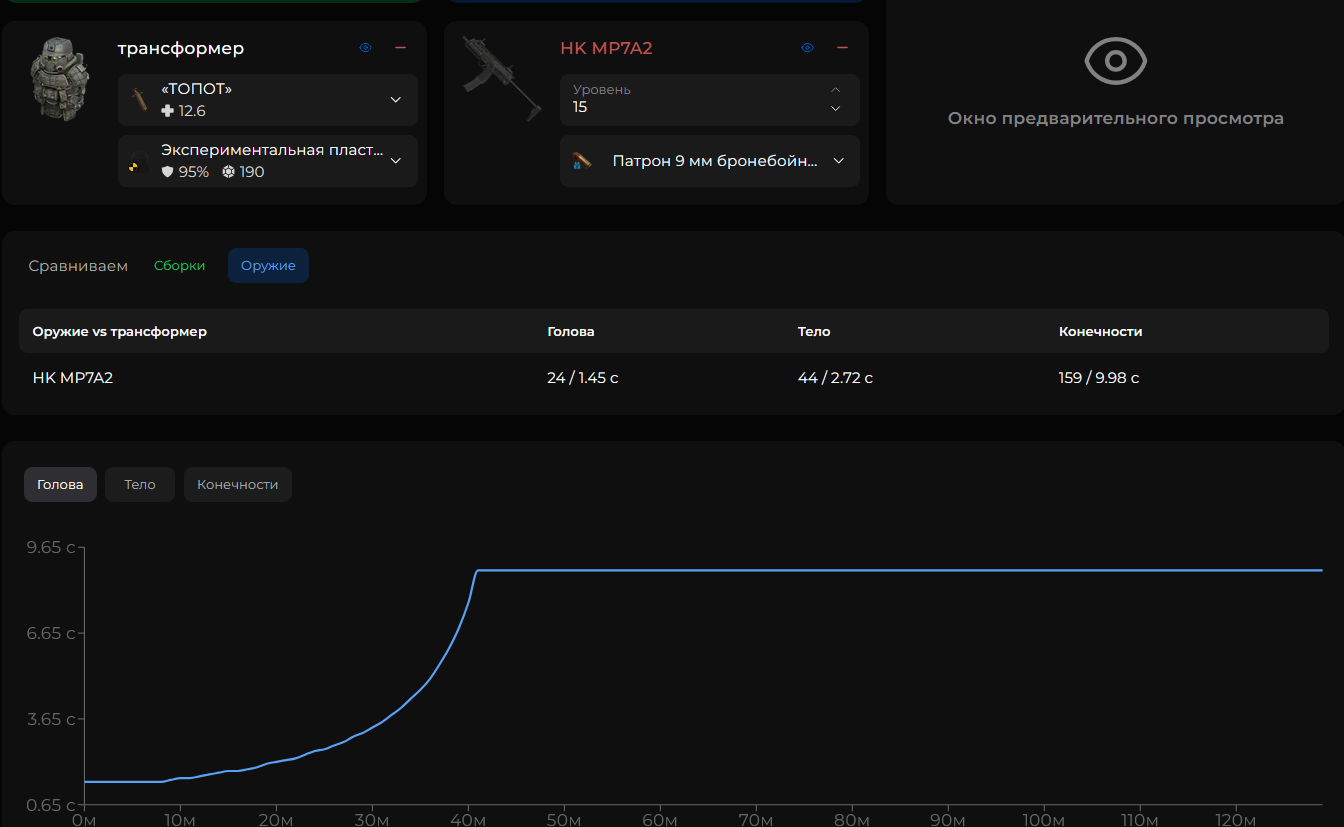Click the трансформер title text

coord(181,48)
